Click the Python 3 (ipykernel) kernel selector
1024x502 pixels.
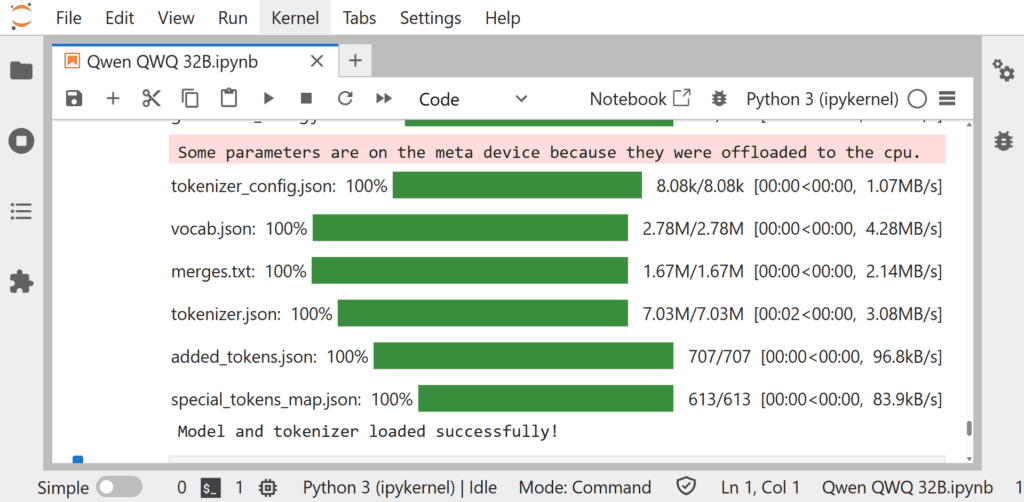click(824, 99)
